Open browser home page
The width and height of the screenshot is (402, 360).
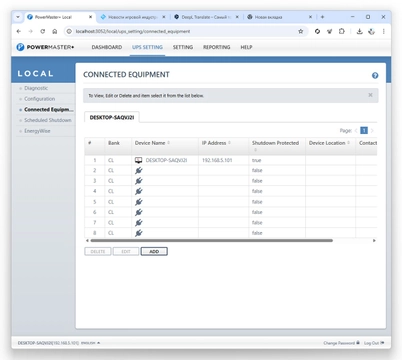pos(55,31)
